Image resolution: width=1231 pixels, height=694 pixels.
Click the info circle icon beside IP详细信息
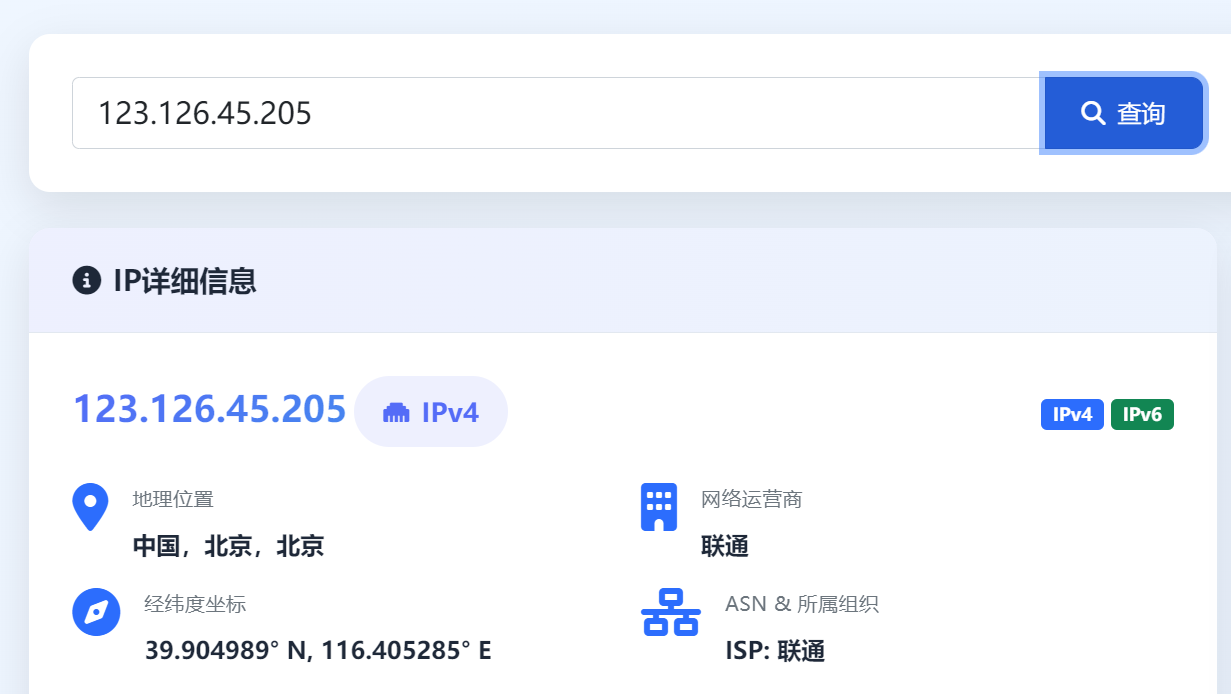coord(89,282)
